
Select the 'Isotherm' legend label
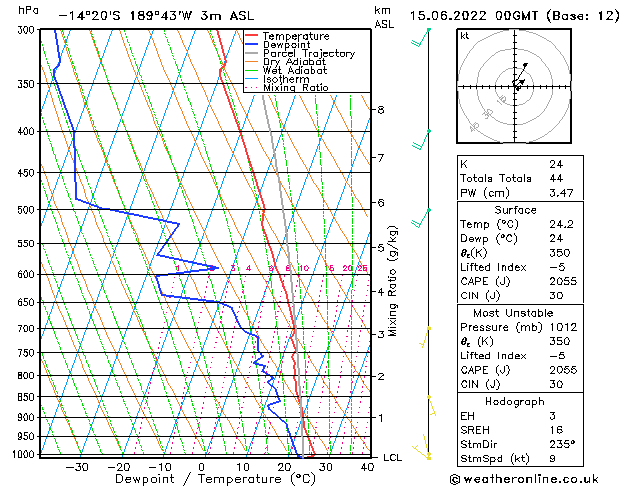click(x=286, y=79)
